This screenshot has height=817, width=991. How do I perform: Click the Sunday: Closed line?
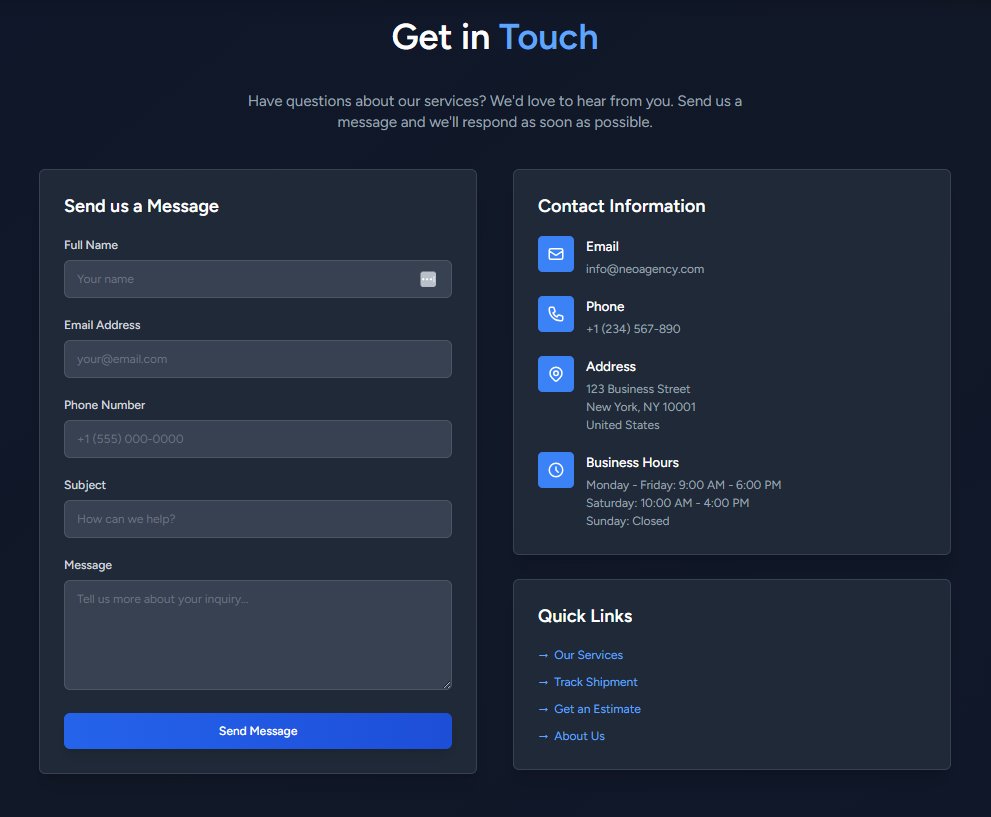[628, 521]
